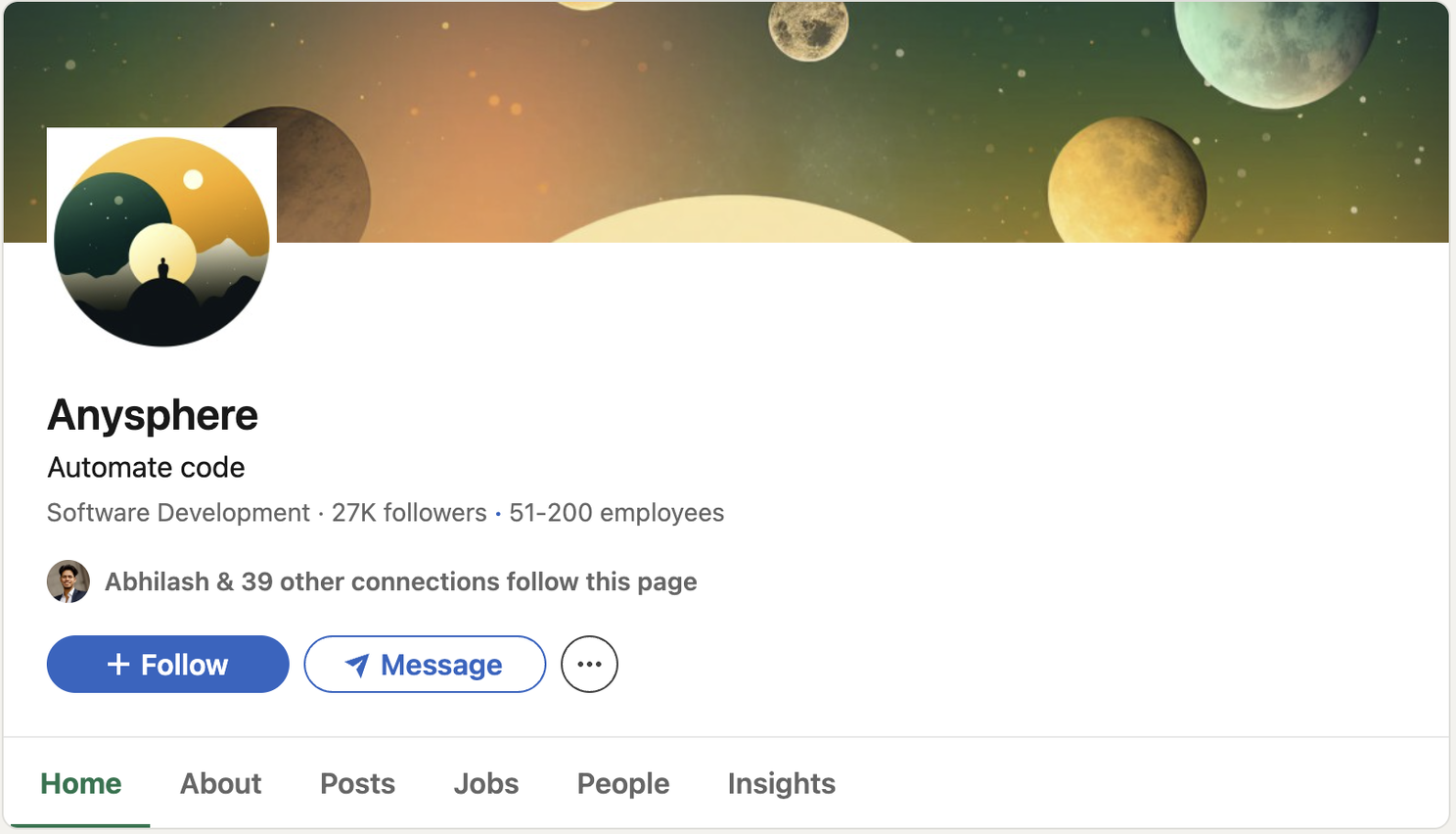The height and width of the screenshot is (834, 1456).
Task: Follow the Anysphere page
Action: 168,665
